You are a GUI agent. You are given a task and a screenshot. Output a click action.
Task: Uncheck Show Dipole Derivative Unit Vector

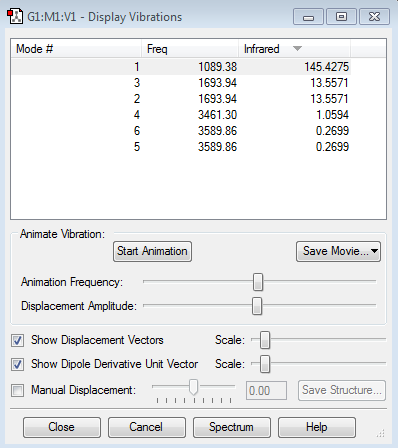pos(17,364)
